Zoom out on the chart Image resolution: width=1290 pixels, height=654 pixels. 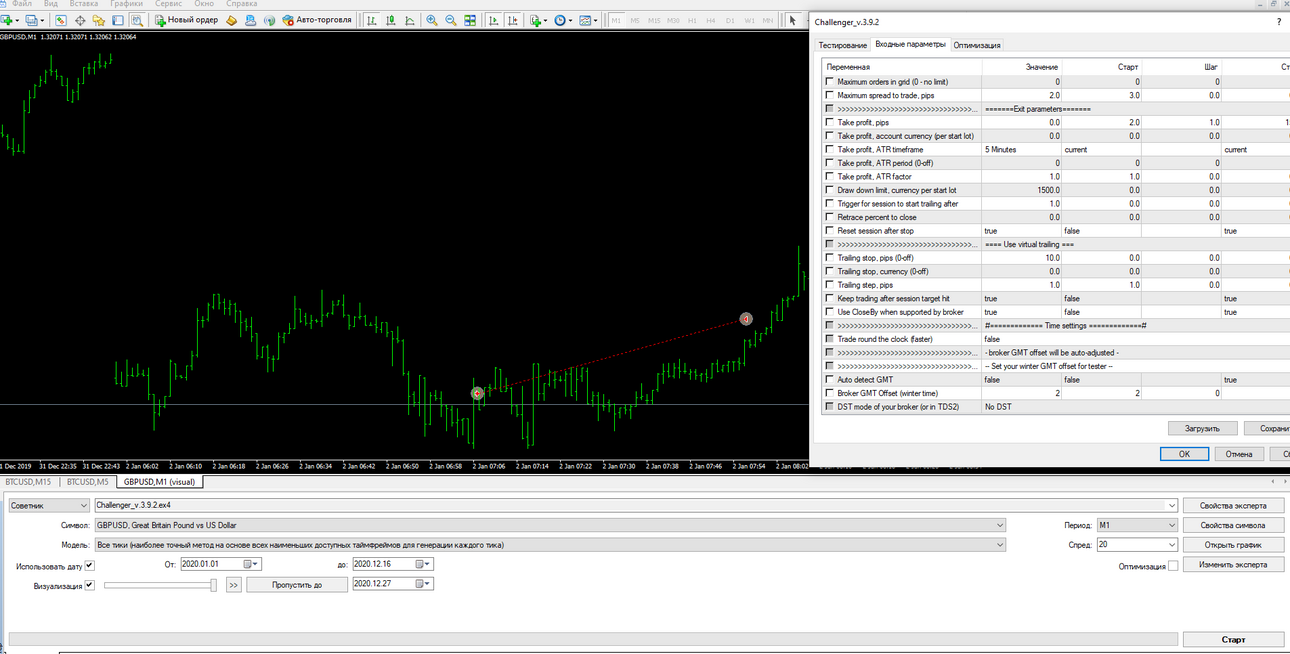(x=451, y=20)
